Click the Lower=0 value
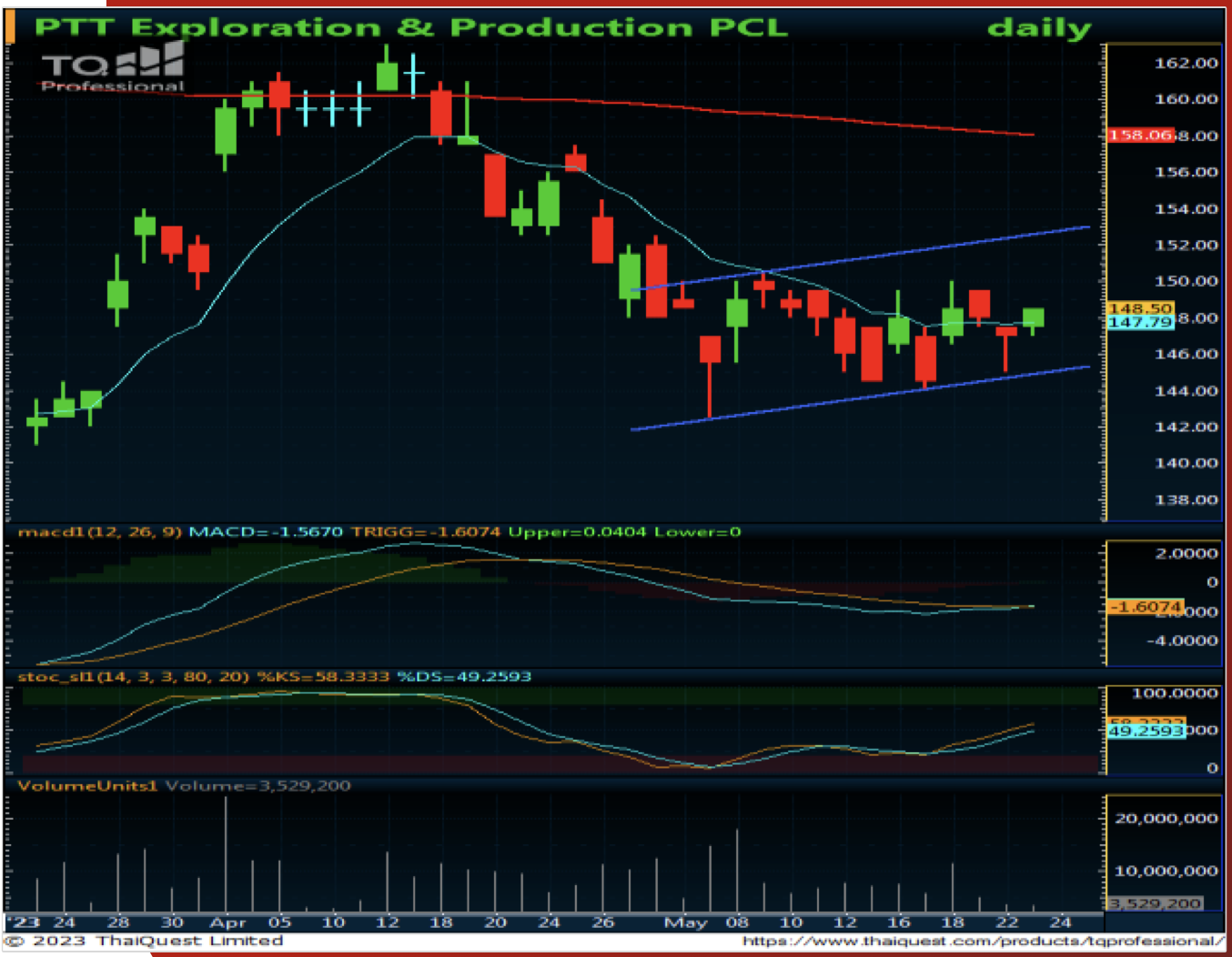The width and height of the screenshot is (1232, 957). (698, 531)
